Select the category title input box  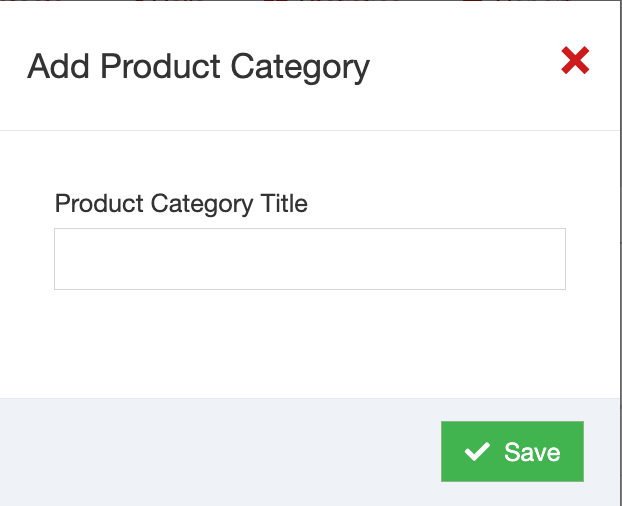310,259
